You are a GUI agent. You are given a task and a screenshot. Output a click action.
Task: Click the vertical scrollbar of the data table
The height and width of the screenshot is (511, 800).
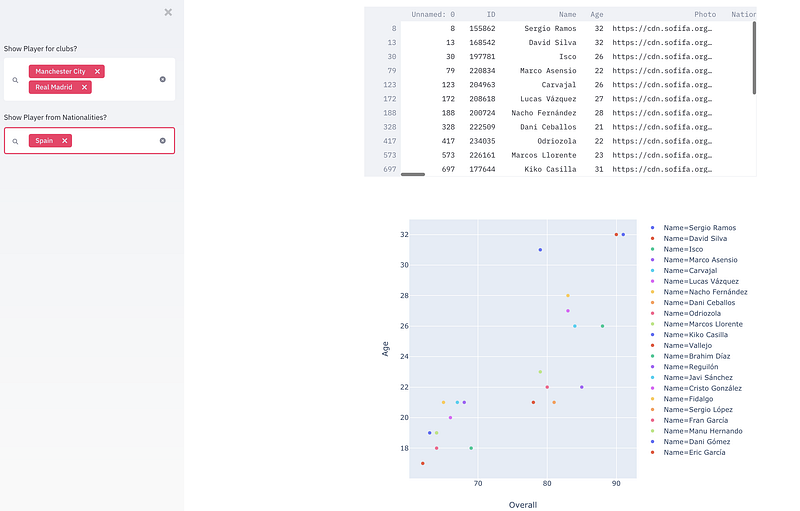754,58
